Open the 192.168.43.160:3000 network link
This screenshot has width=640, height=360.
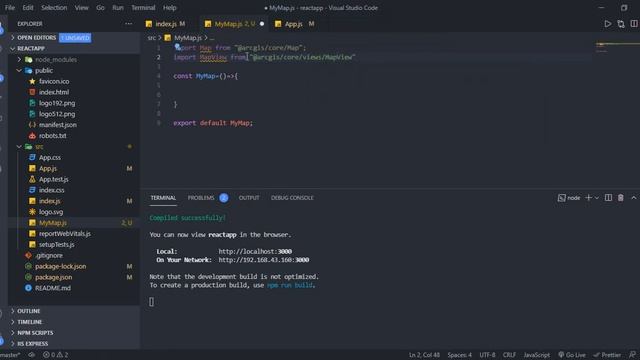pos(264,260)
